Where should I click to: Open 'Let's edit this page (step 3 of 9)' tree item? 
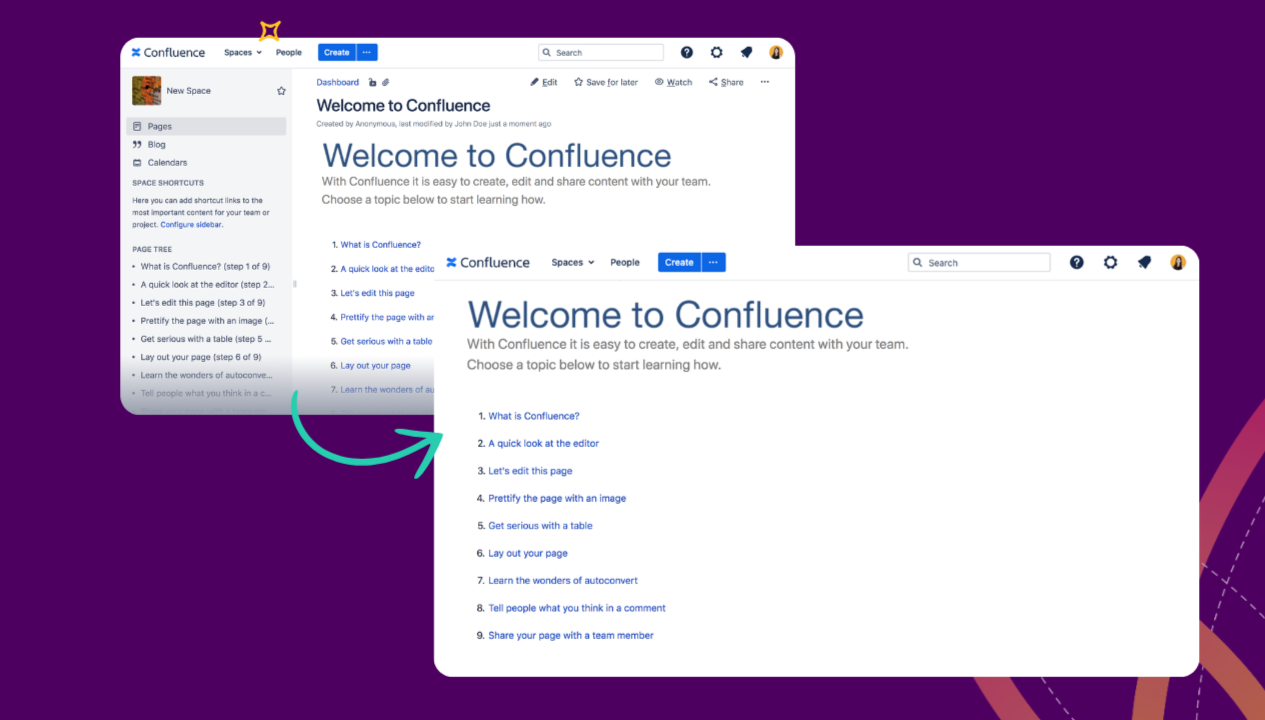pos(203,302)
